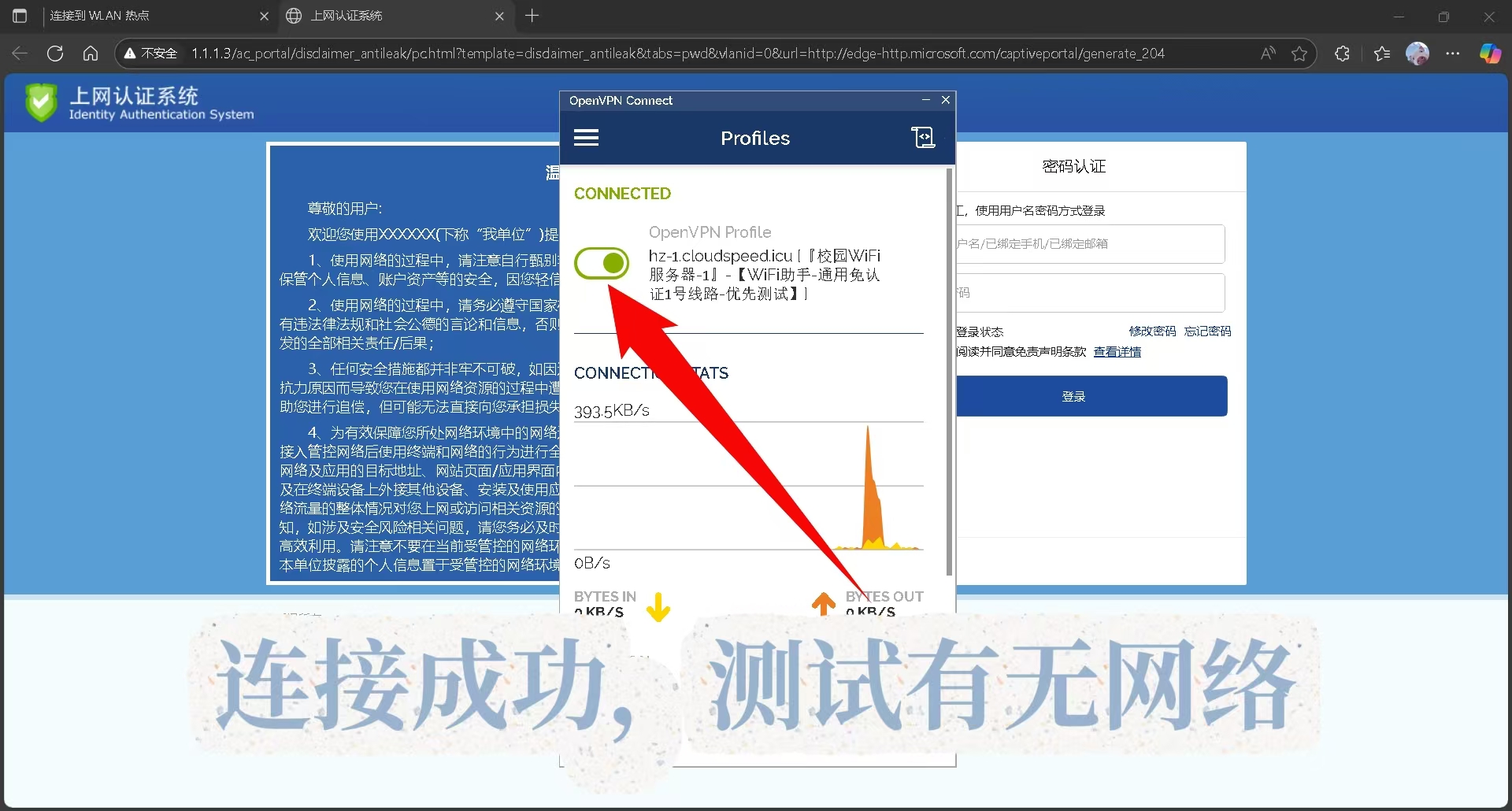Click the green shield logo of 上网认证系统
Image resolution: width=1512 pixels, height=811 pixels.
point(41,102)
